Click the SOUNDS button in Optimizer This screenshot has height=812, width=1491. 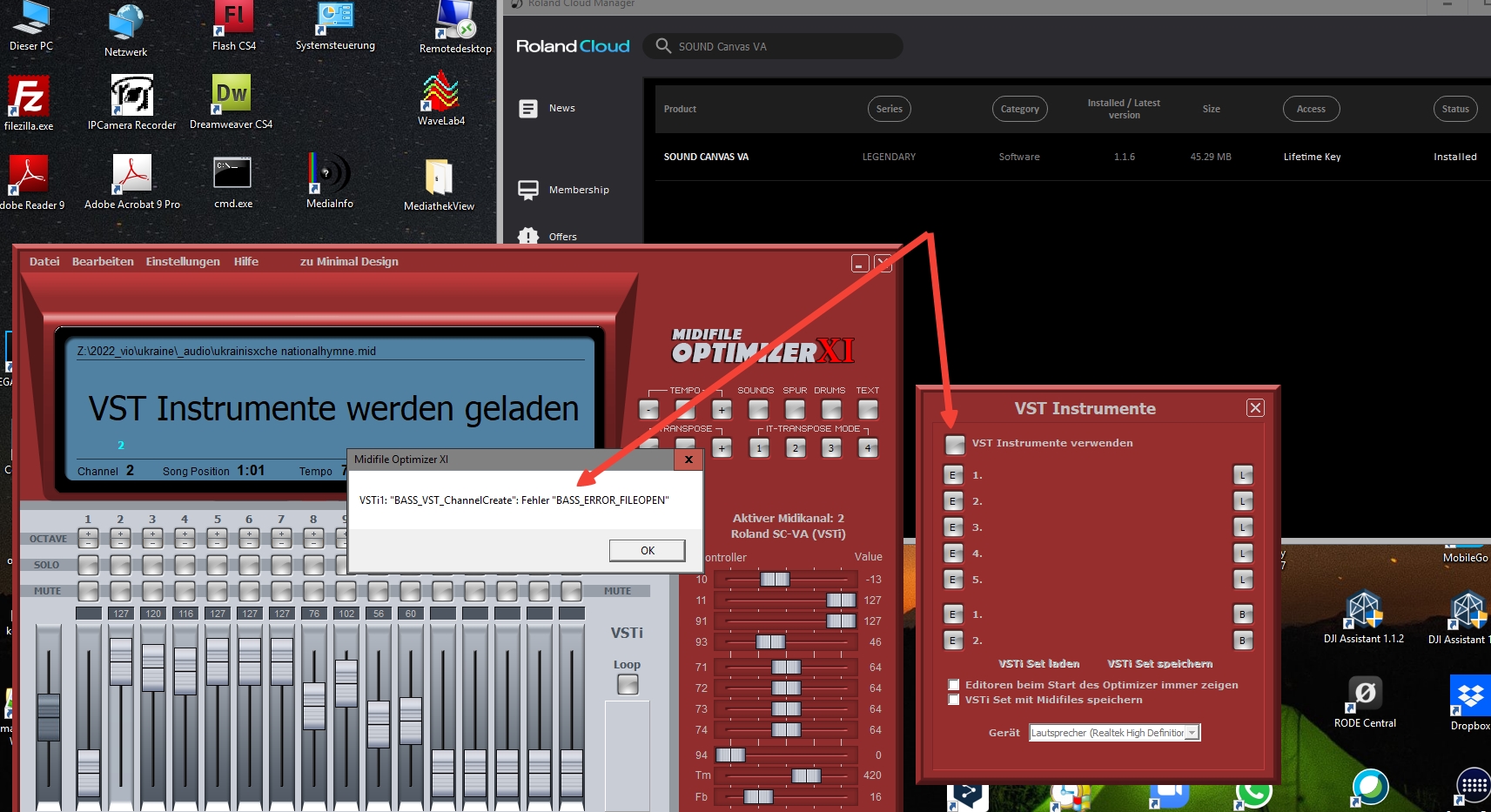(758, 409)
